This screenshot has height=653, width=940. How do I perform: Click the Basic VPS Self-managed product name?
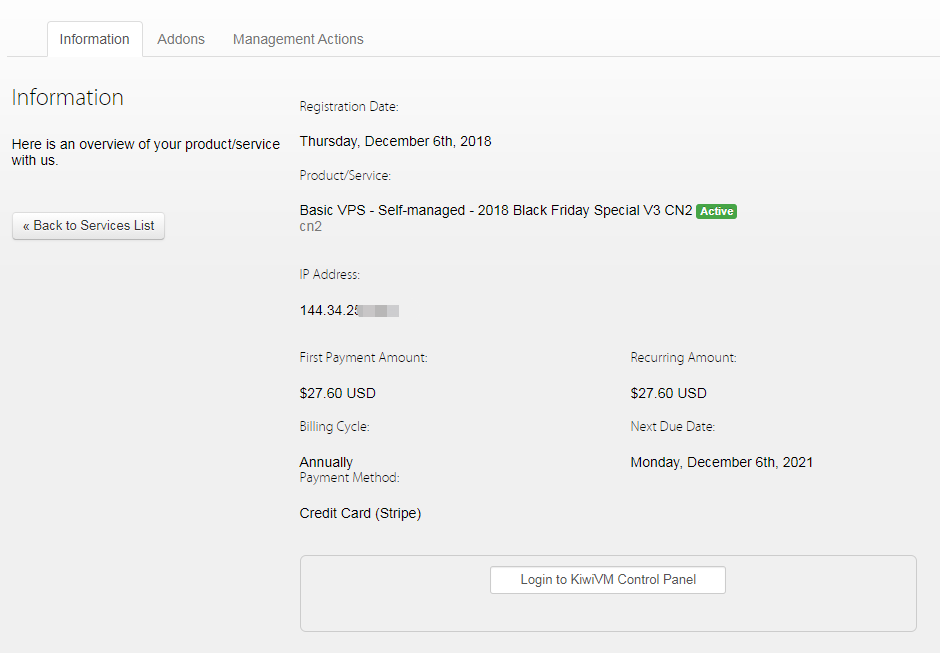pyautogui.click(x=495, y=211)
